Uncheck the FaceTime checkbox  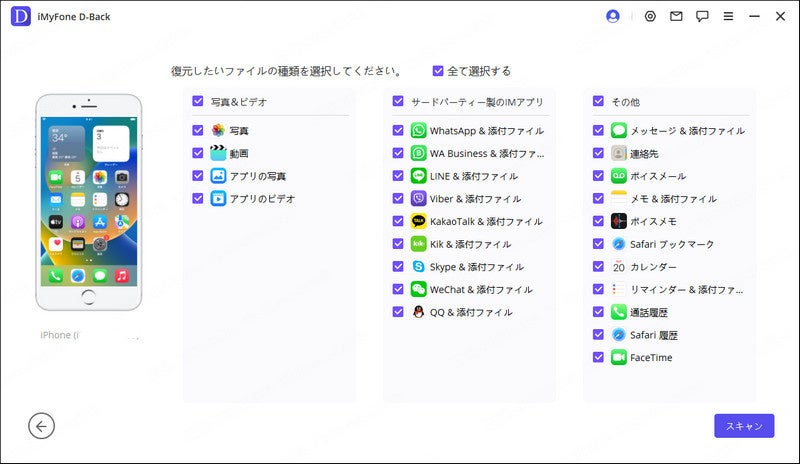coord(598,357)
